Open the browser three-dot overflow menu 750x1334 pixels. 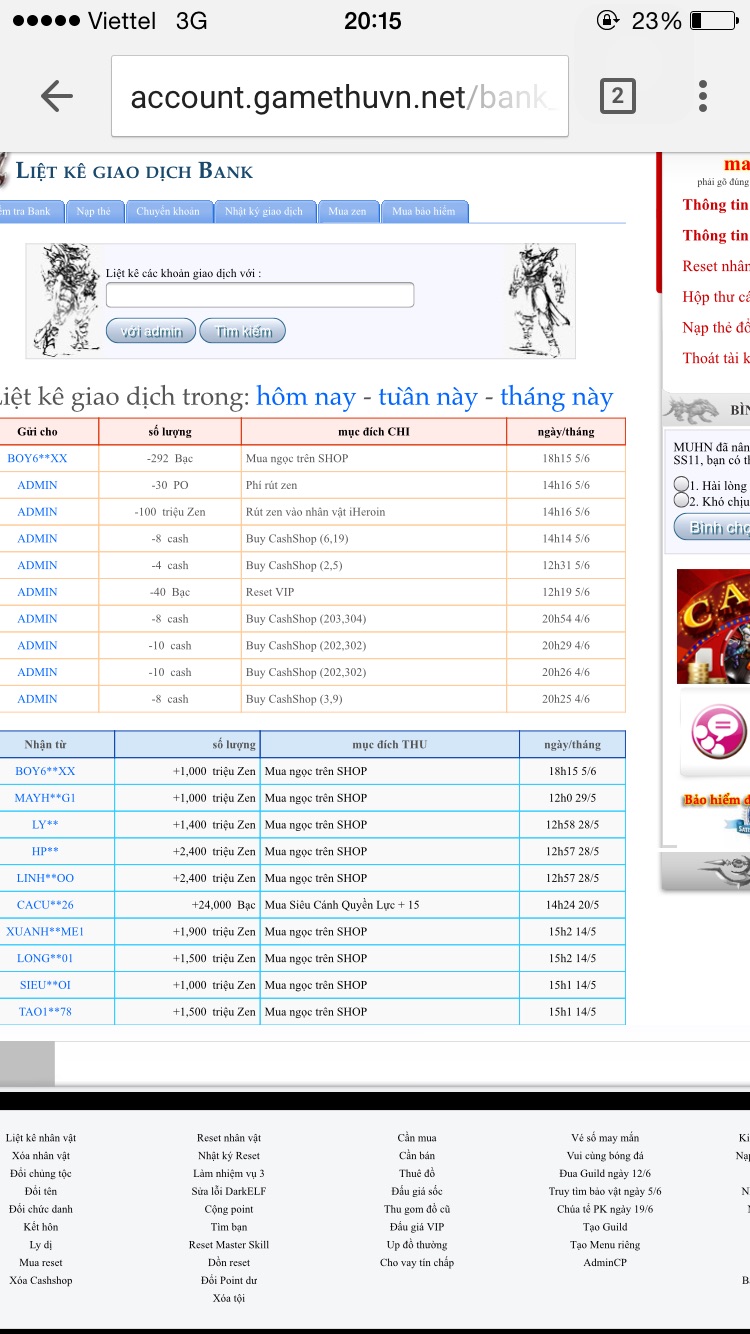pos(703,96)
